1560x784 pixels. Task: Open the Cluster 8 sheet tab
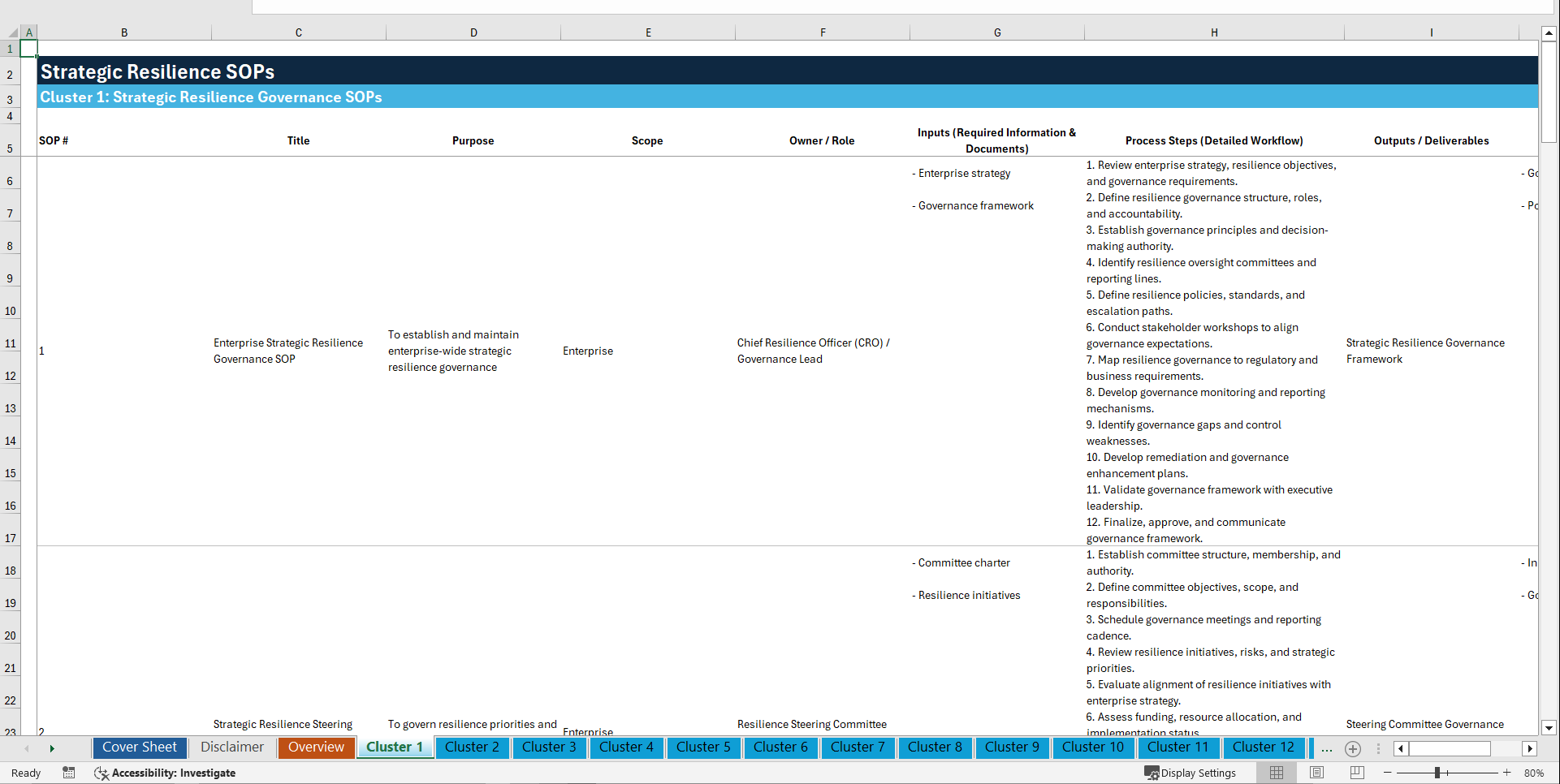(x=935, y=747)
